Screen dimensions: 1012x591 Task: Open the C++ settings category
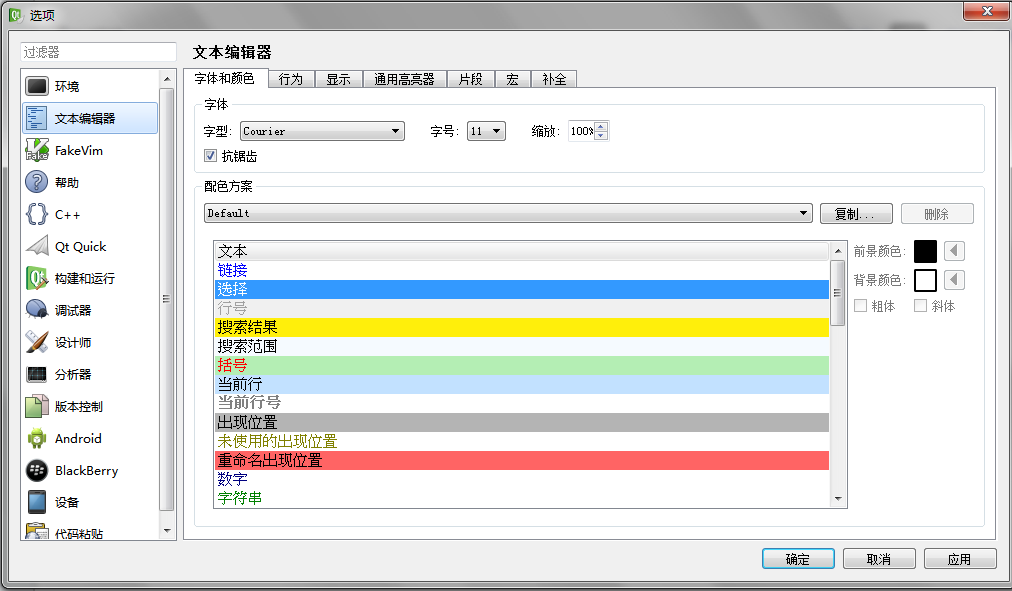(x=60, y=213)
